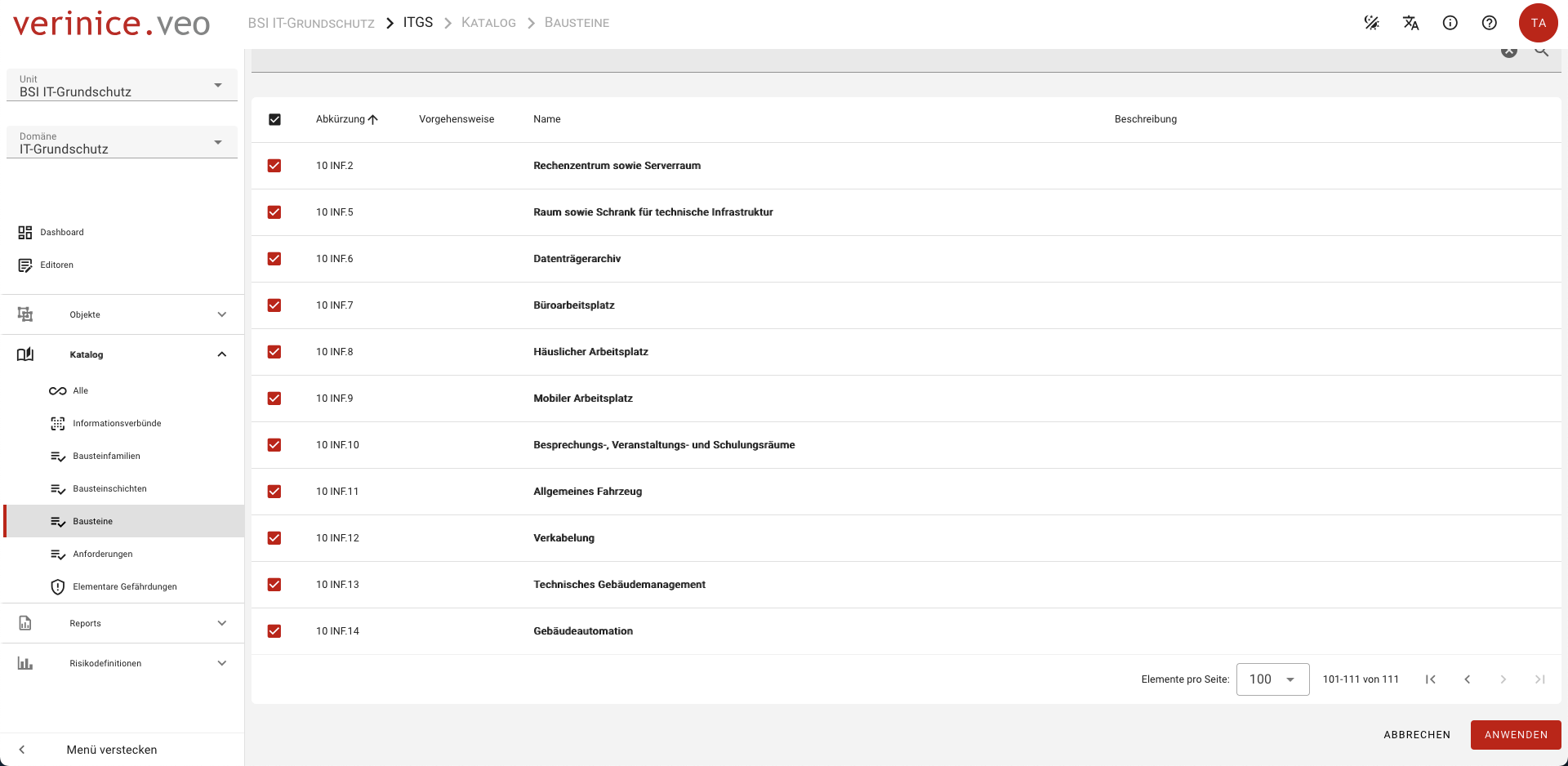Click the Anwenden button
Image resolution: width=1568 pixels, height=766 pixels.
coord(1515,735)
